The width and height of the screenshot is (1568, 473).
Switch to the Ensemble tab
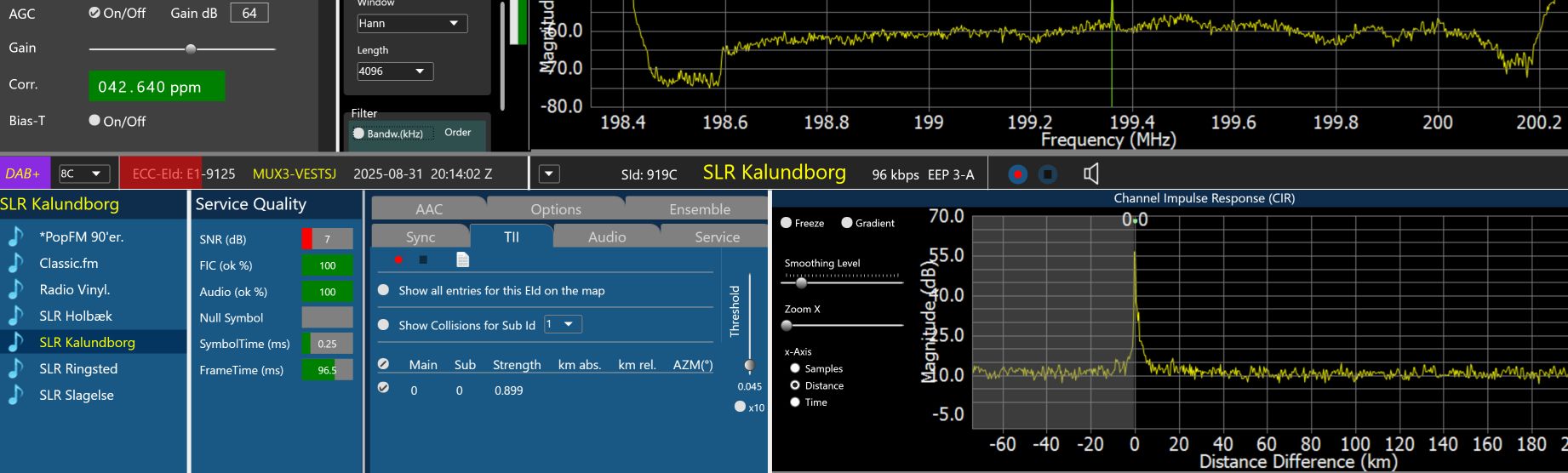(x=699, y=209)
